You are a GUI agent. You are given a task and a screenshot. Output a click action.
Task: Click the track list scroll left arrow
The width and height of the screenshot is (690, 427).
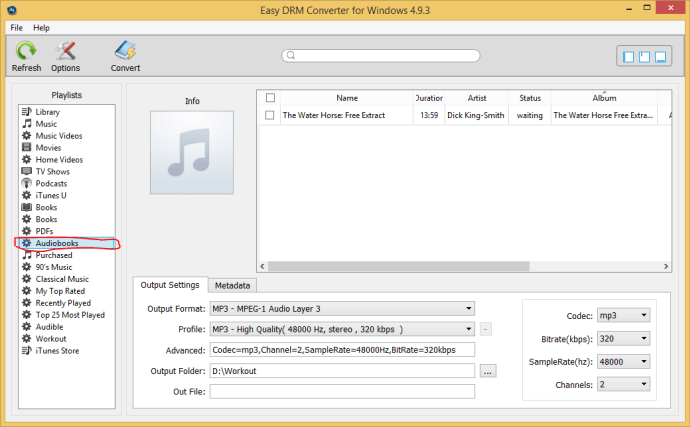[263, 266]
